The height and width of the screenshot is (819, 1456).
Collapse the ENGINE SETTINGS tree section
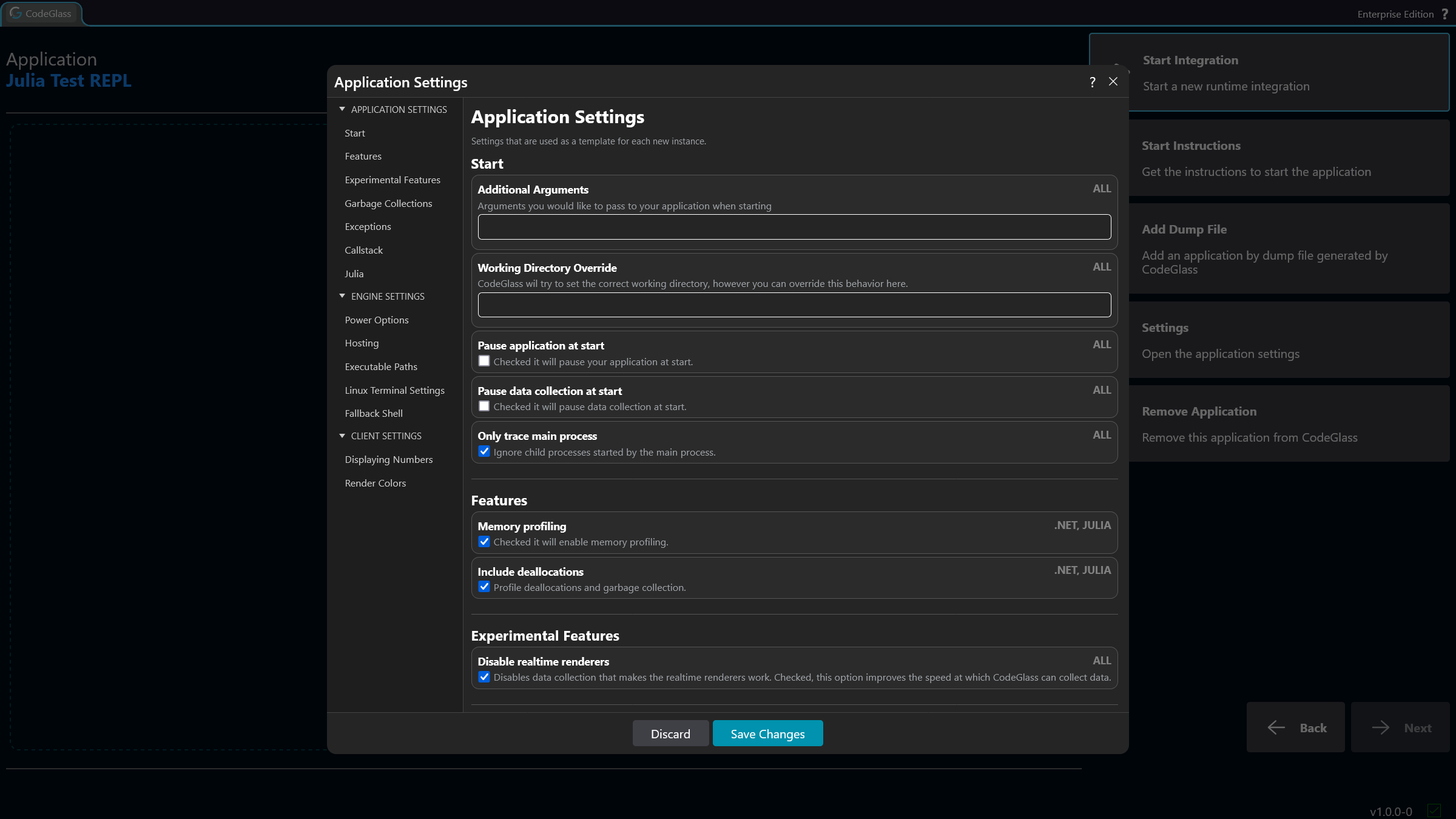[x=342, y=296]
